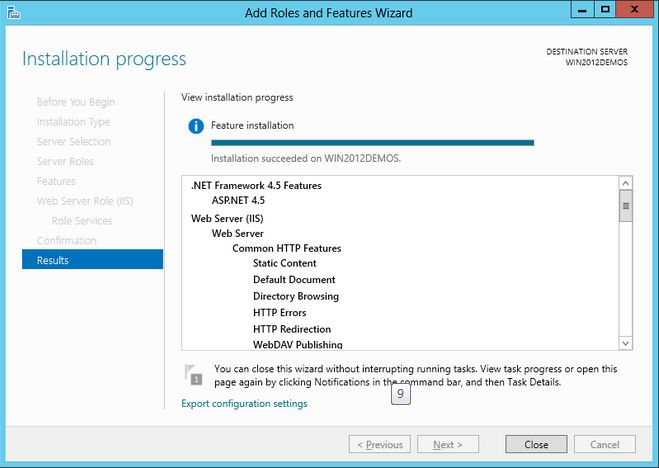Select the Results step in the sidebar
Image resolution: width=659 pixels, height=468 pixels.
(92, 260)
